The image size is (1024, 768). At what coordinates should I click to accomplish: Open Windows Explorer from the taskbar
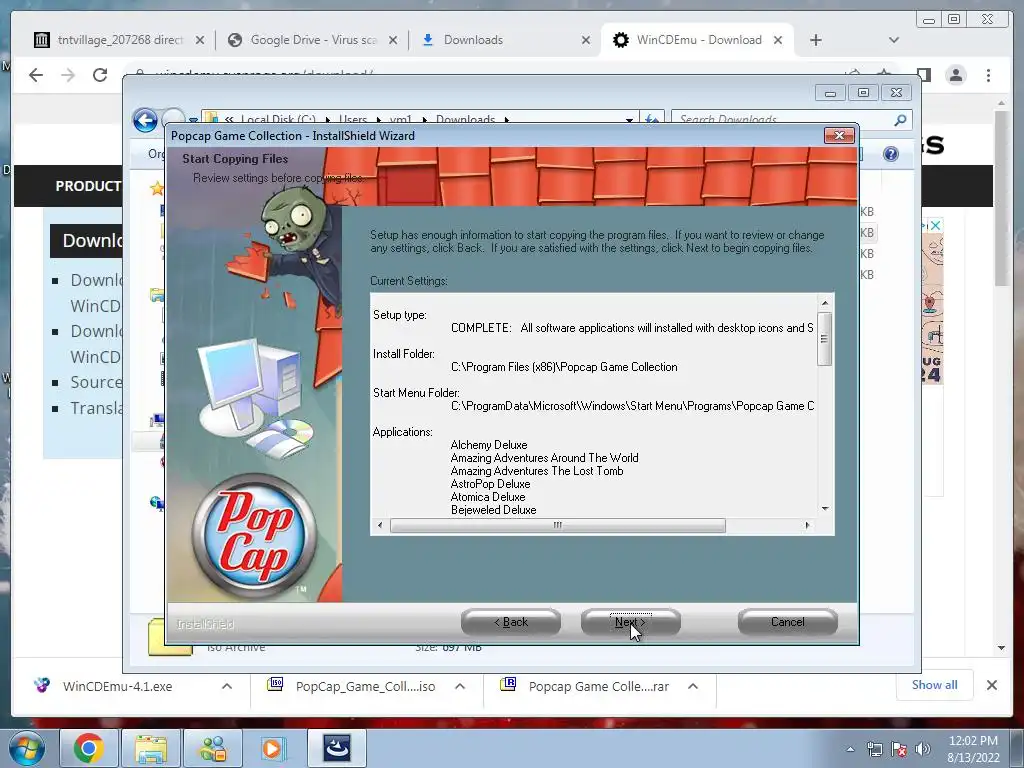(x=151, y=748)
